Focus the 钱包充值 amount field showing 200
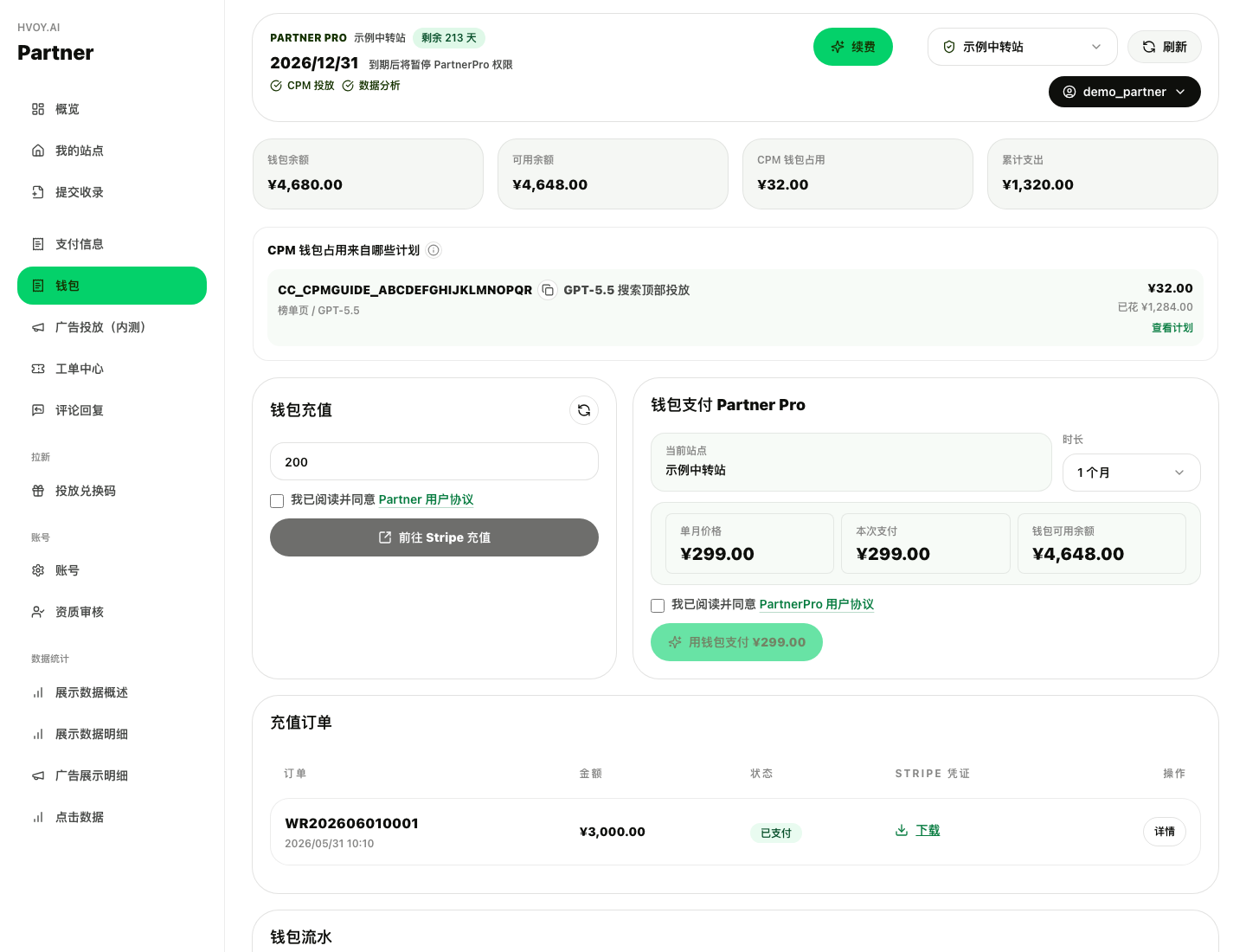1246x952 pixels. click(434, 461)
